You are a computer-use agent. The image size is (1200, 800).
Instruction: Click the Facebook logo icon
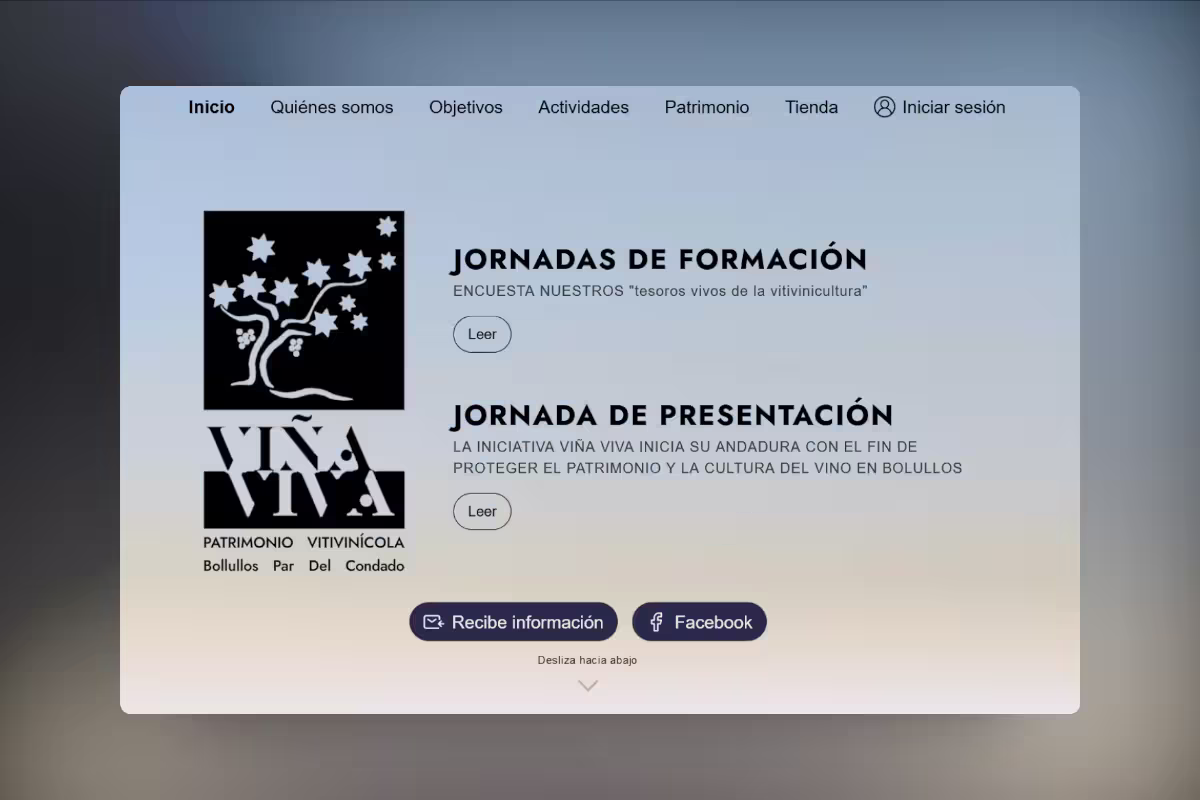coord(656,622)
